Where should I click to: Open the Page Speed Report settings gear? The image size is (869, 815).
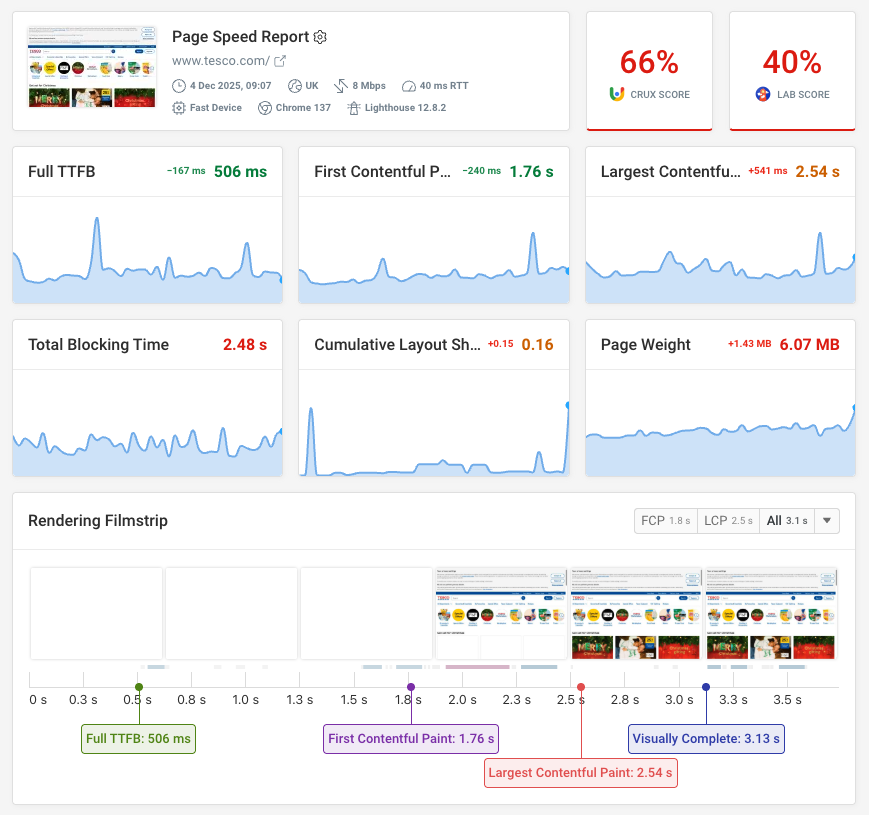(x=320, y=37)
